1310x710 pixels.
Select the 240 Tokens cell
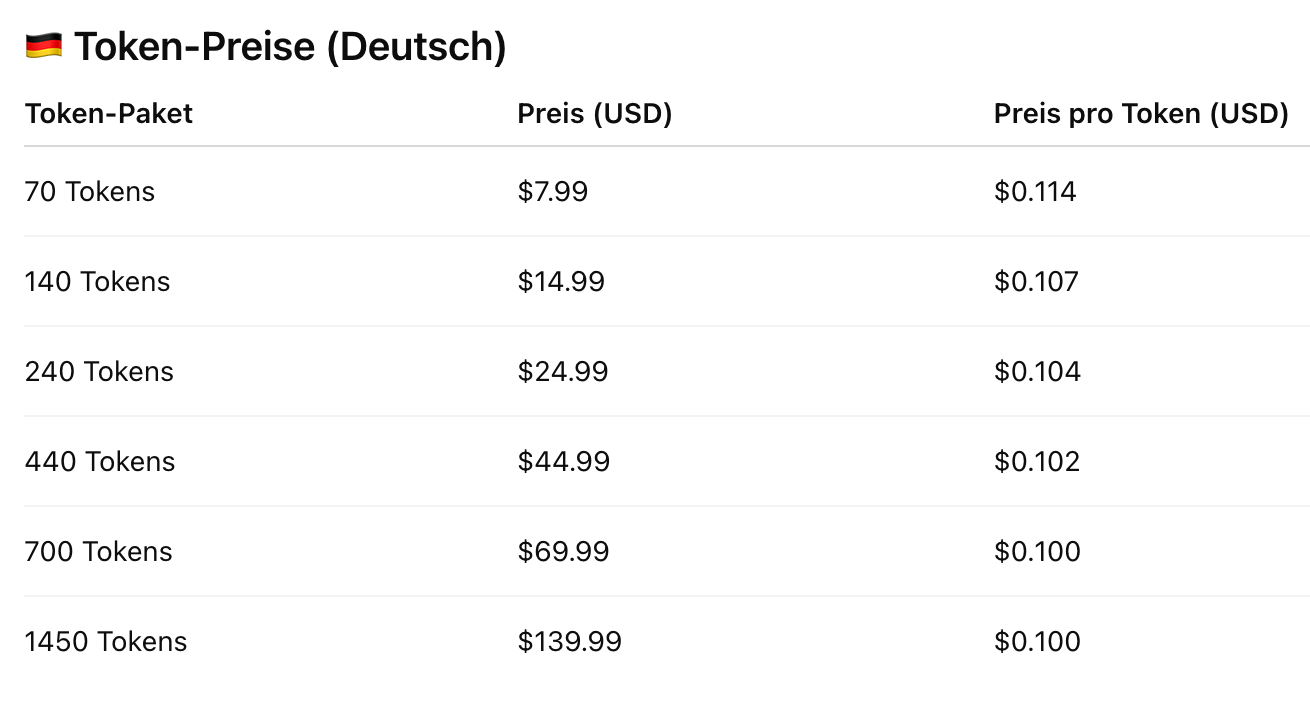[x=99, y=371]
